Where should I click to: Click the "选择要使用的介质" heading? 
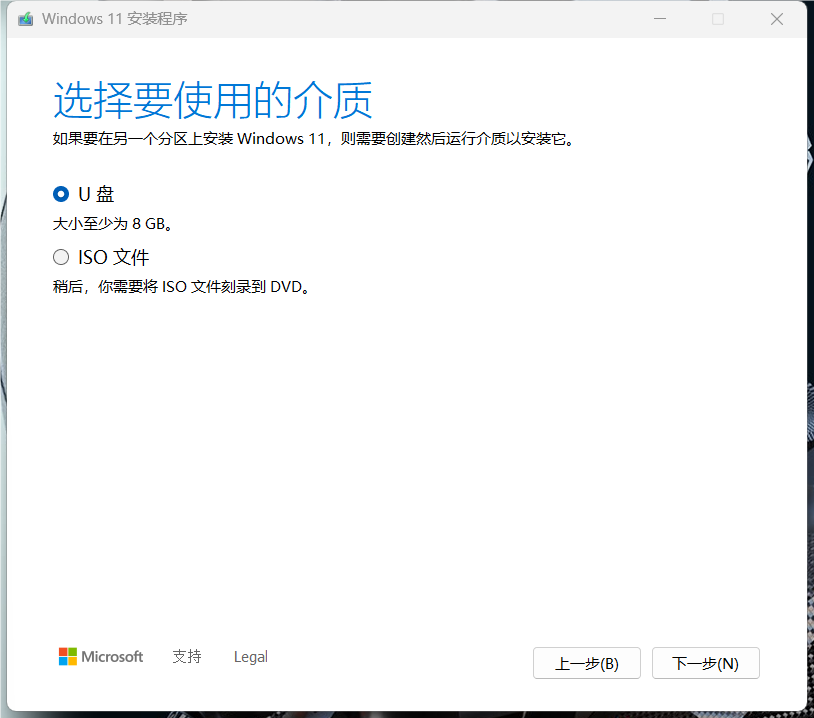pyautogui.click(x=212, y=101)
